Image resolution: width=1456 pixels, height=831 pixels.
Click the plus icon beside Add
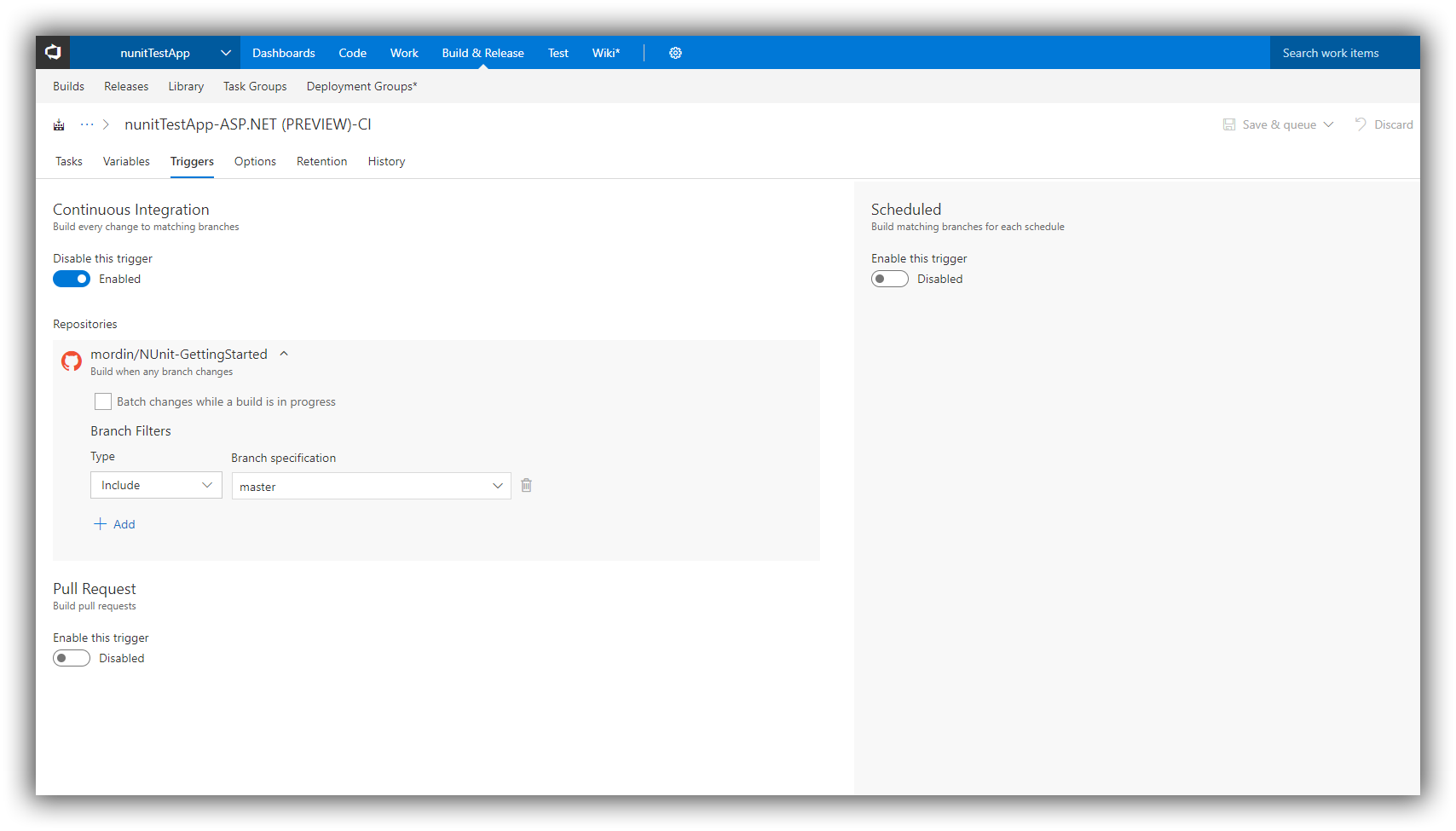click(100, 524)
